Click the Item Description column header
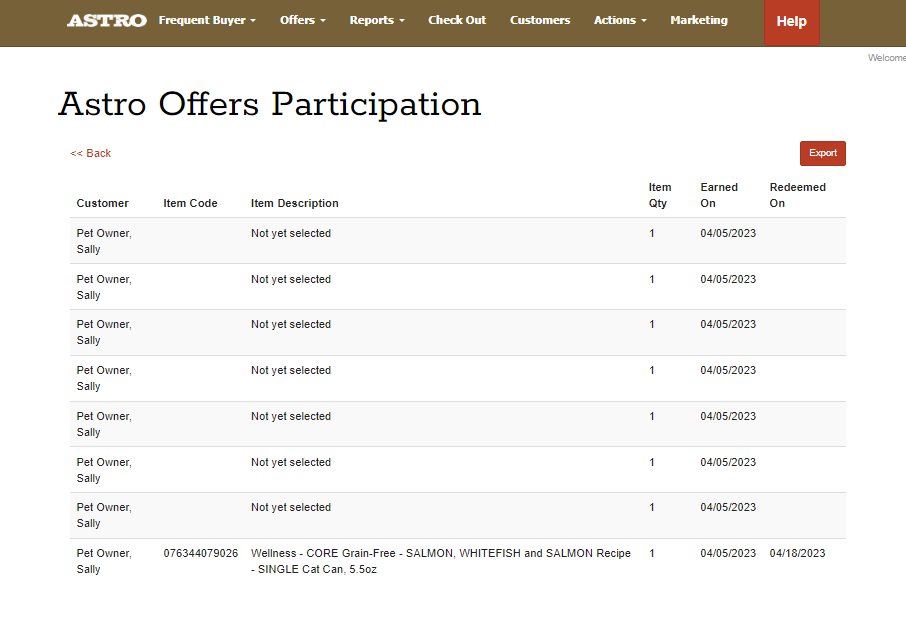906x621 pixels. point(294,203)
